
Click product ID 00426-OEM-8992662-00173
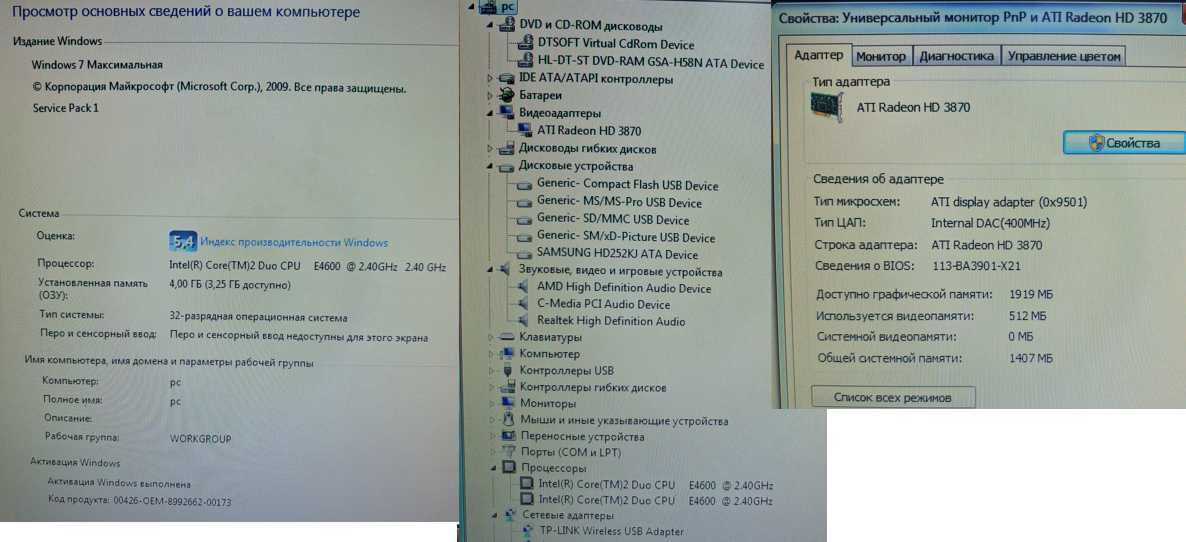(x=172, y=501)
